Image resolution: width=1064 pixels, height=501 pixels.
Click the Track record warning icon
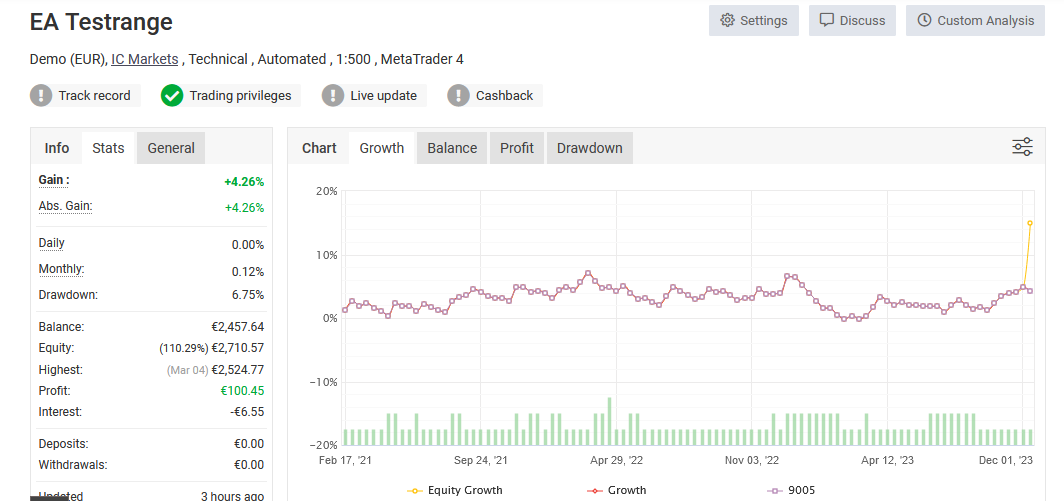(x=42, y=96)
